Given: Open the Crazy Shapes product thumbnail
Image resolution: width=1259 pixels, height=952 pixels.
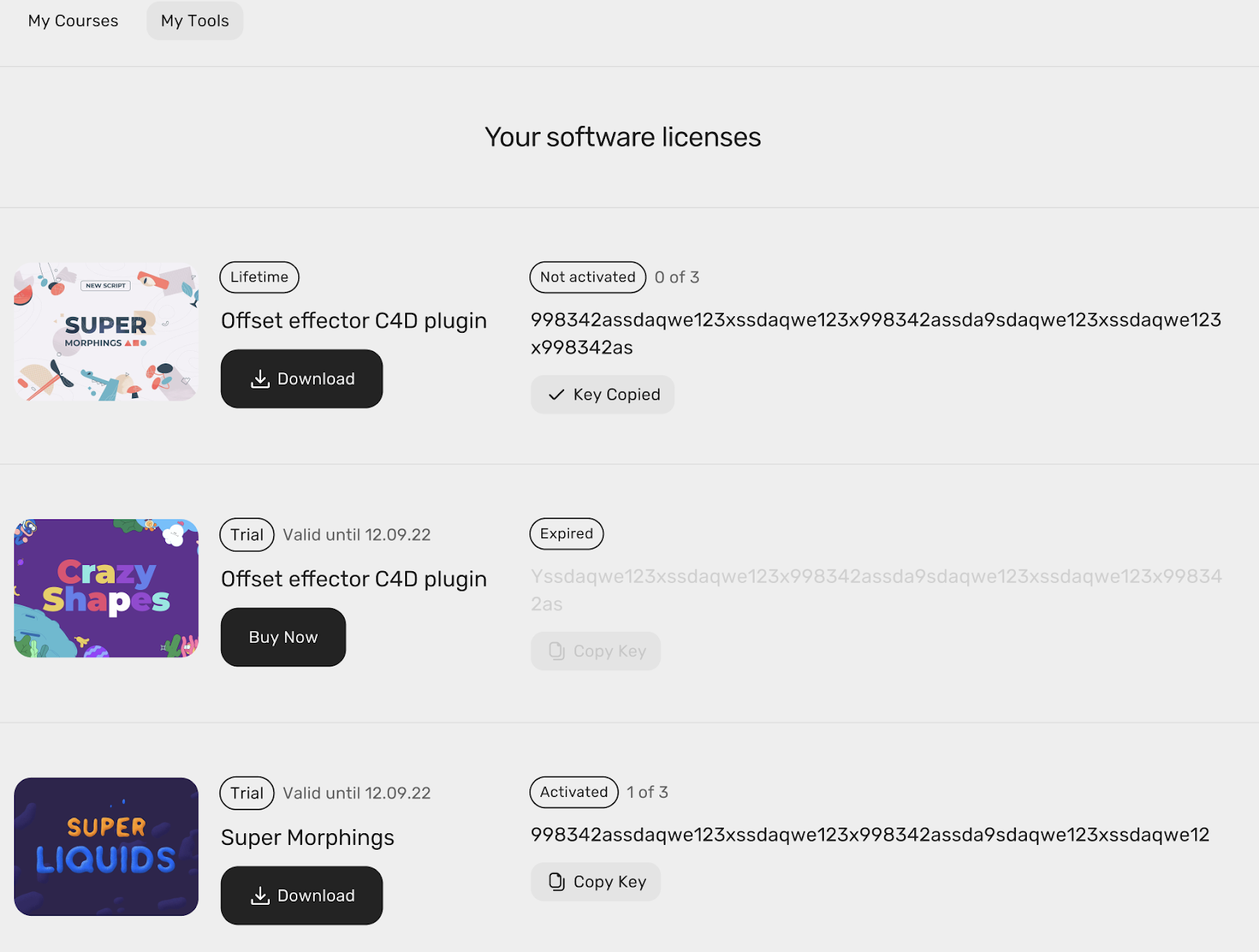Looking at the screenshot, I should (x=106, y=589).
